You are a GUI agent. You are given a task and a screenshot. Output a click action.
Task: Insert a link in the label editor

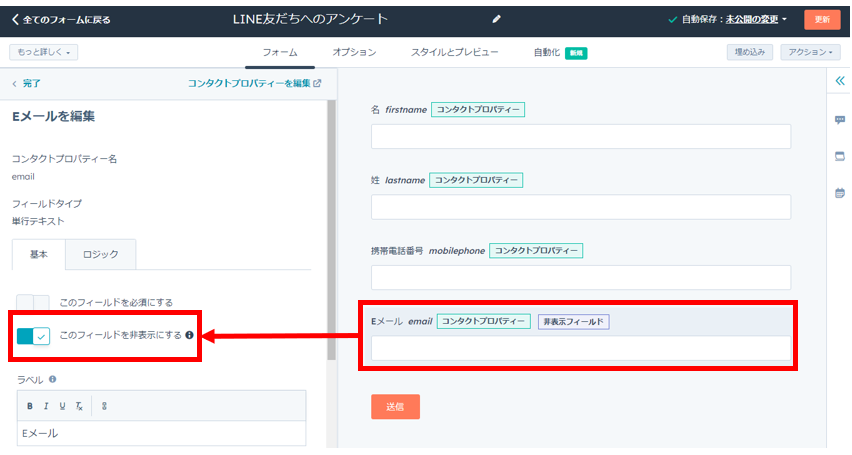tap(104, 406)
